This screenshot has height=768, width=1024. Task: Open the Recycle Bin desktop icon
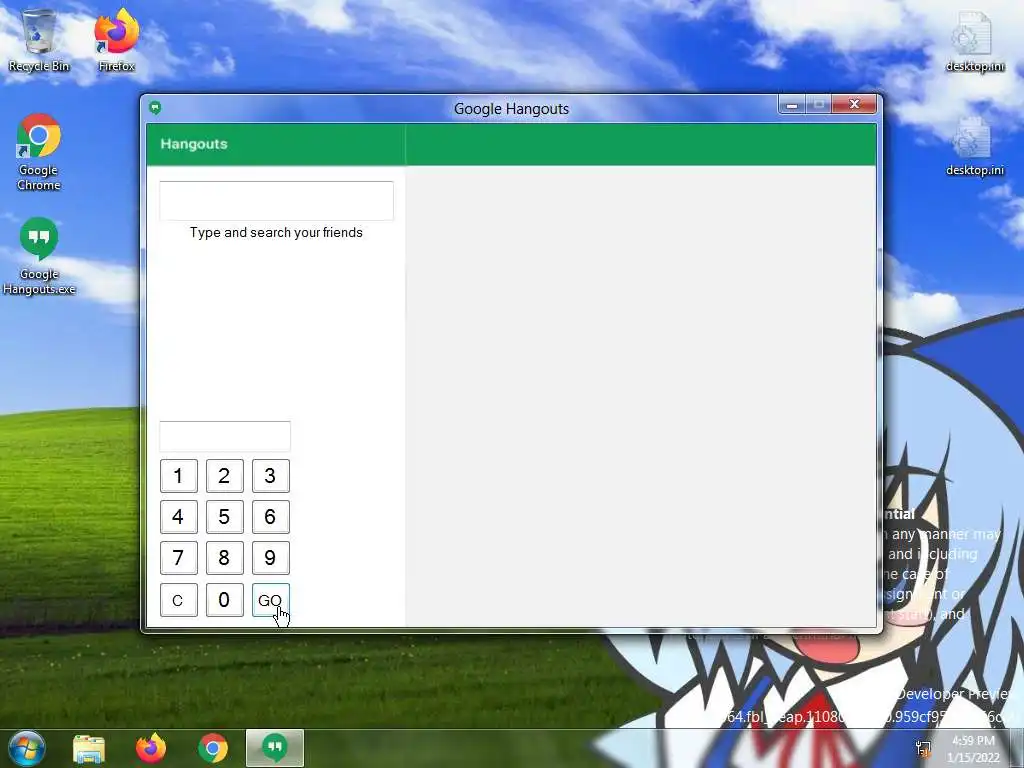click(x=39, y=40)
